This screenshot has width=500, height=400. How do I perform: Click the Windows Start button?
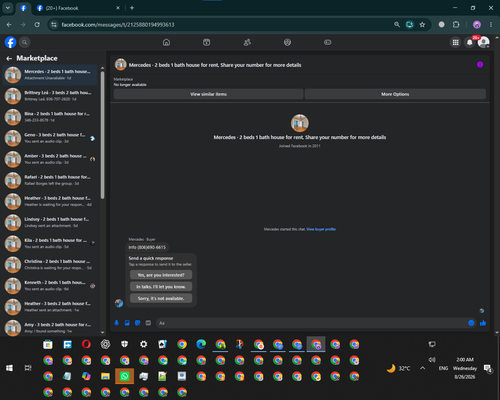coord(9,368)
